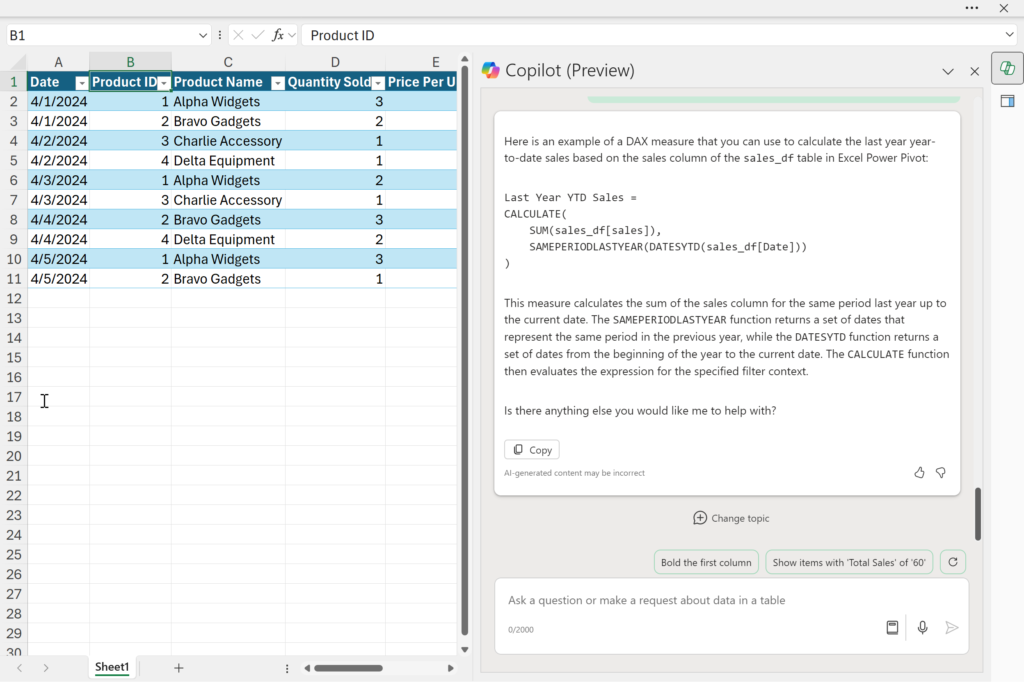The height and width of the screenshot is (683, 1024).
Task: Add a new sheet with plus button
Action: pos(178,667)
